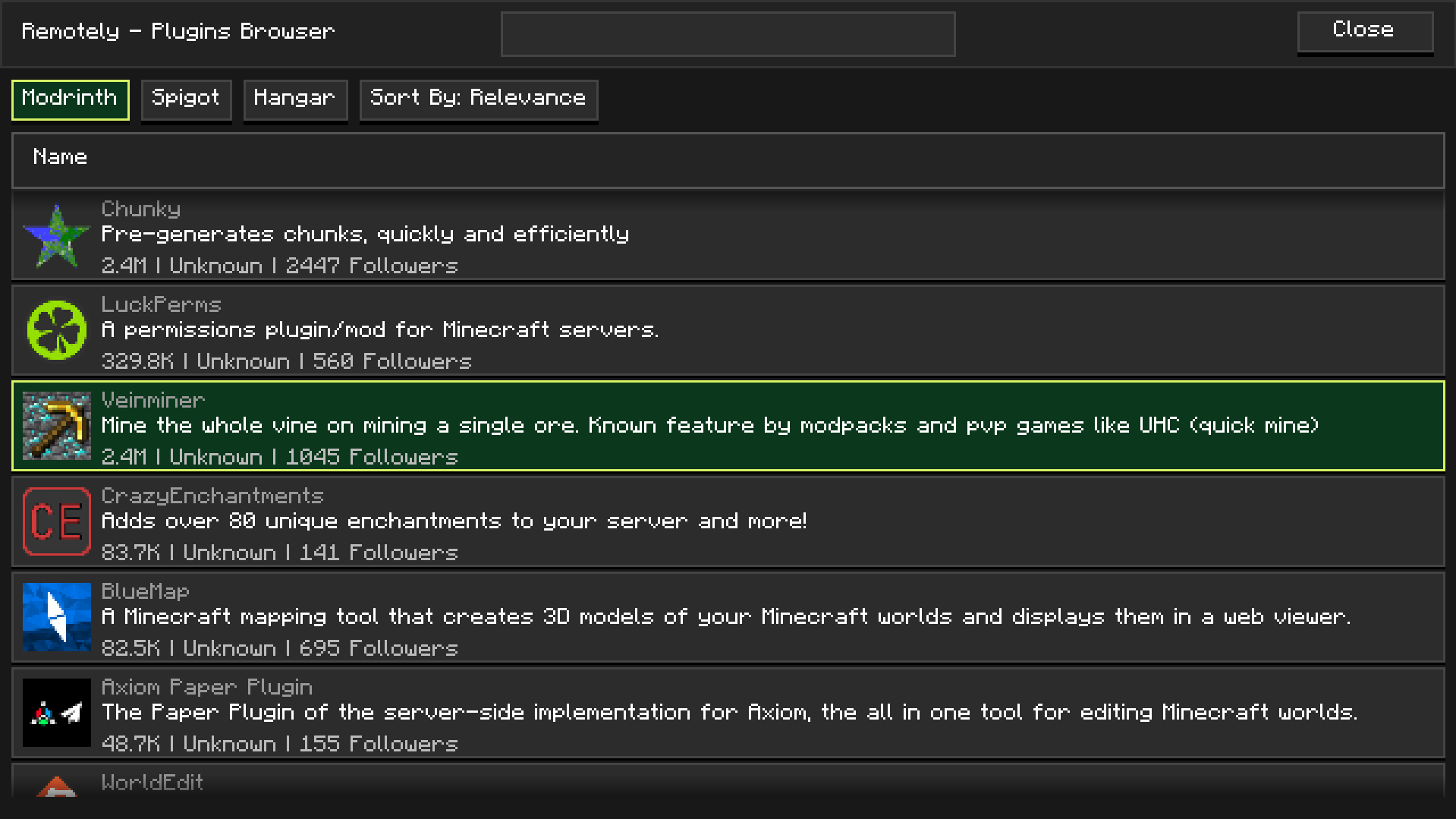Click "329.8K | Unknown | 560 Followers" stats
1456x819 pixels.
pyautogui.click(x=287, y=361)
